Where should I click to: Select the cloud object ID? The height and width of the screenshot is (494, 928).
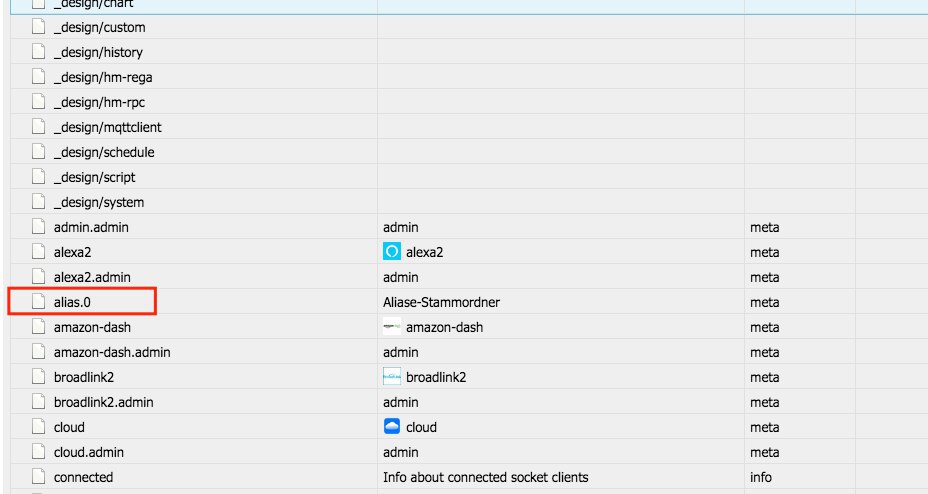coord(69,427)
